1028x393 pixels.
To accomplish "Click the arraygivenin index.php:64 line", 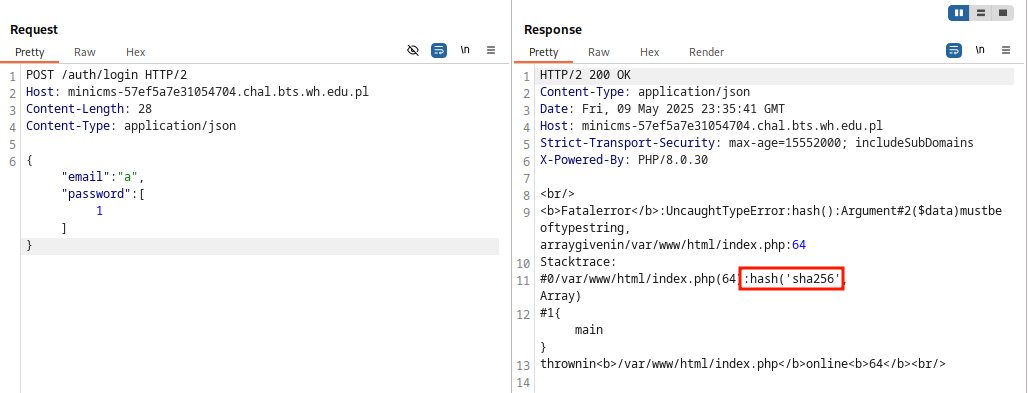I will pos(673,245).
